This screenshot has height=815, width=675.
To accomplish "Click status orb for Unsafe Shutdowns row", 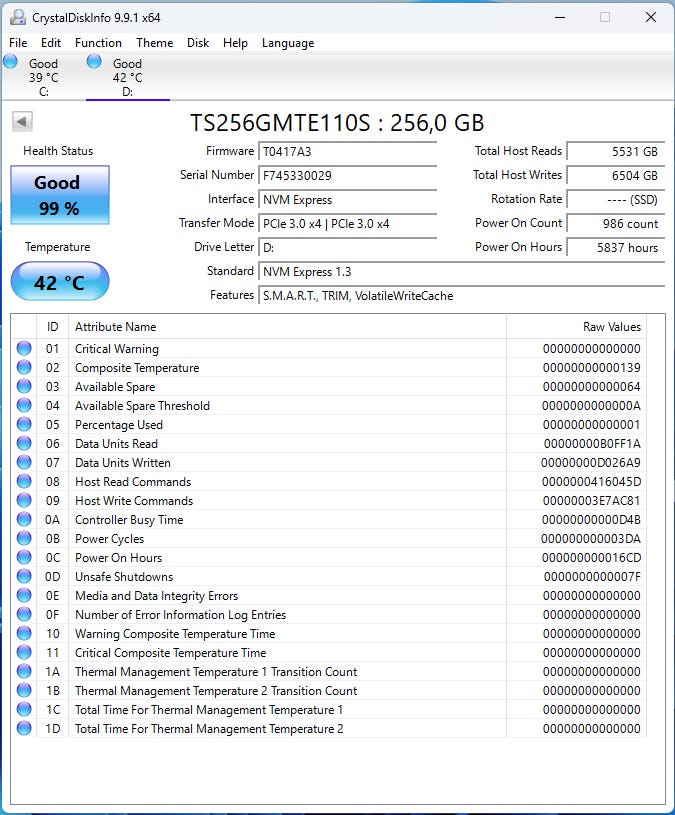I will pyautogui.click(x=24, y=576).
